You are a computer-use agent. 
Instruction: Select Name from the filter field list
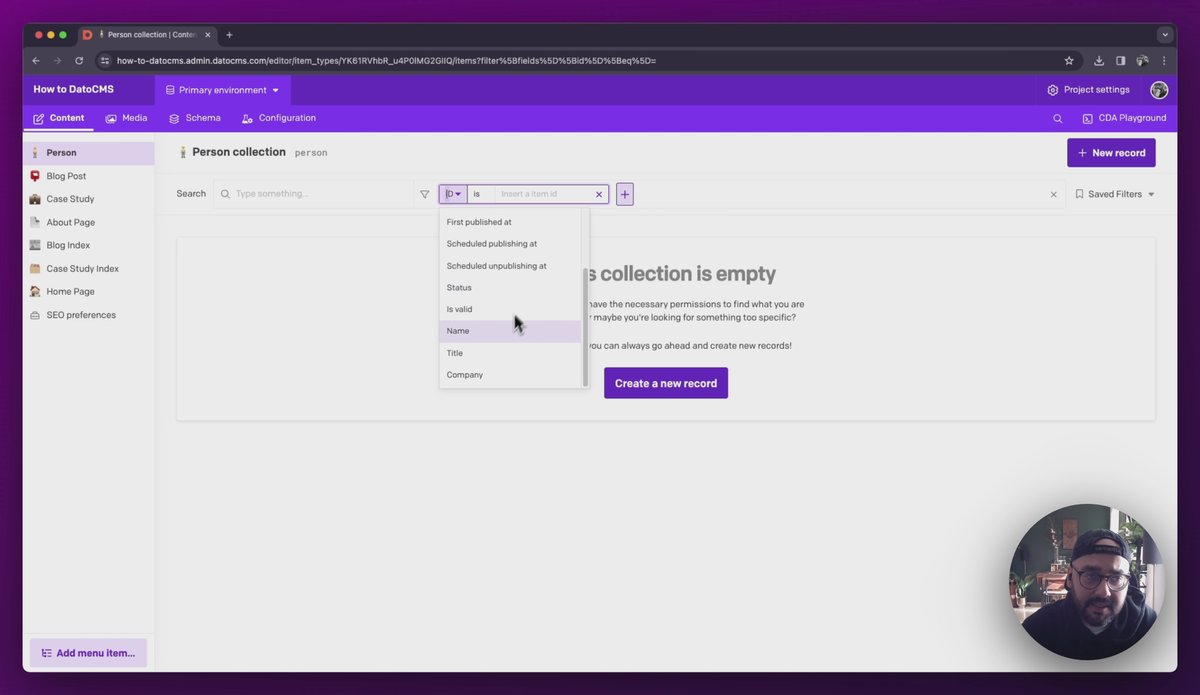click(458, 331)
